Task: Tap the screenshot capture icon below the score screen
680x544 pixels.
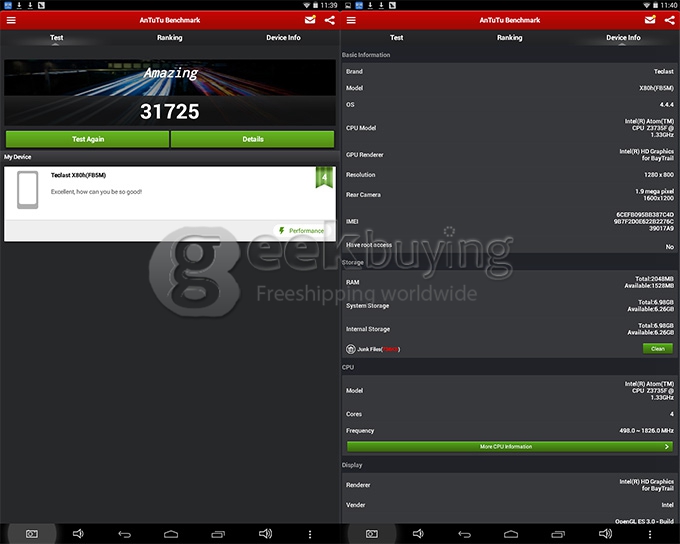Action: tap(31, 534)
